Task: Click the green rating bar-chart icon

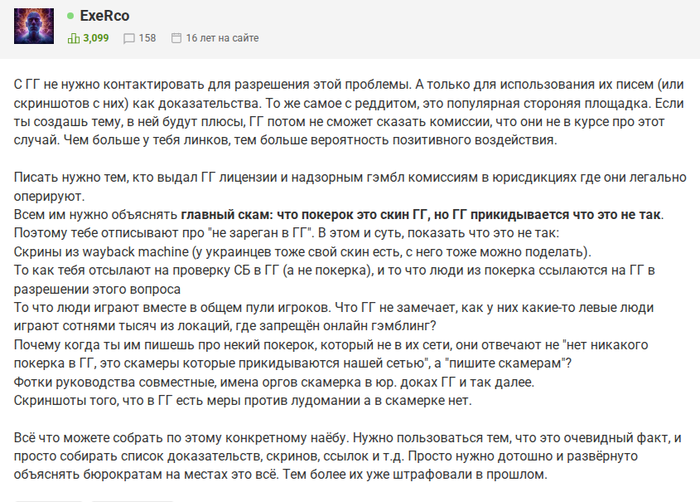Action: point(73,39)
